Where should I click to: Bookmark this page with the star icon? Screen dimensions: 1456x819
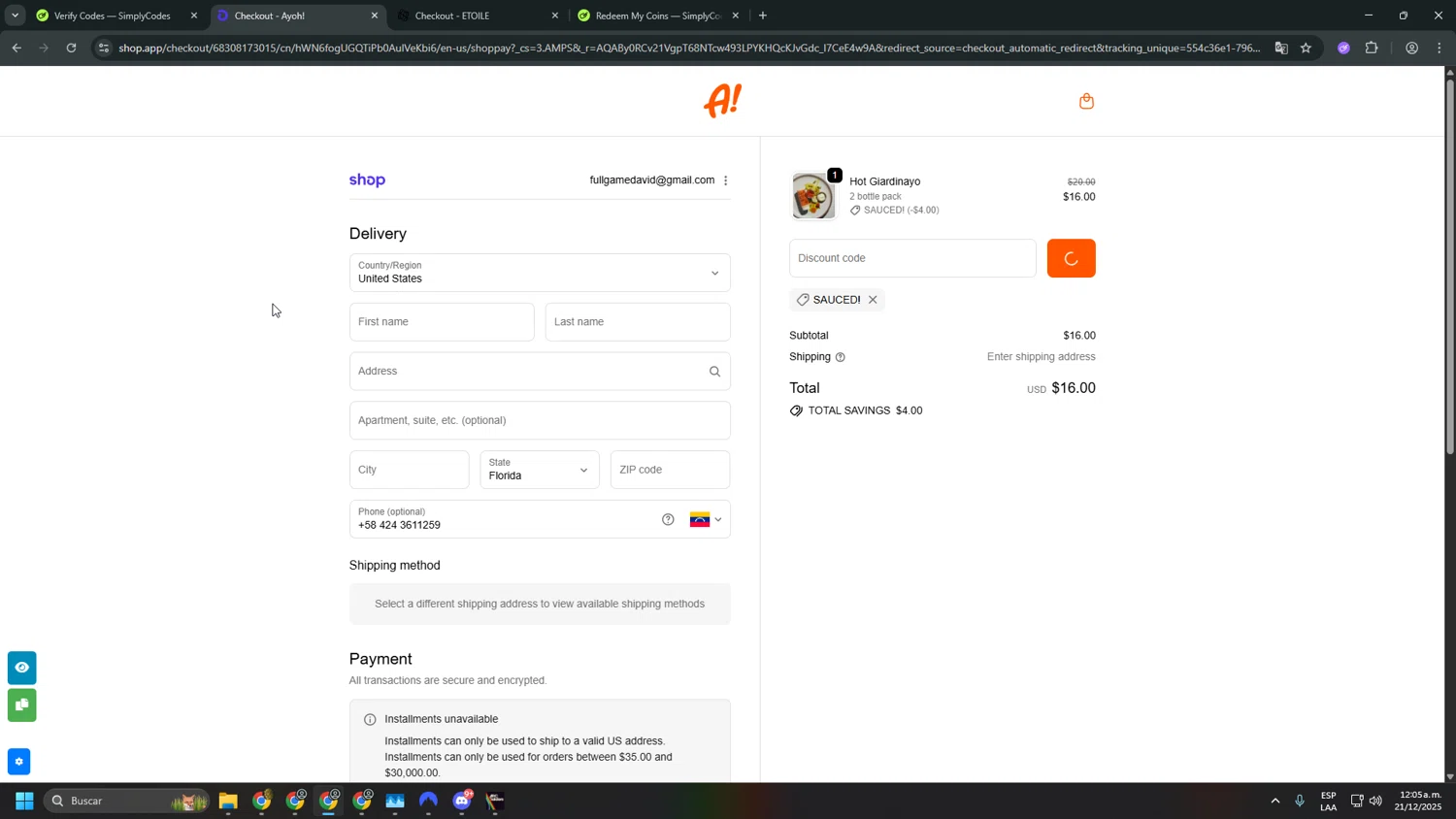1307,48
